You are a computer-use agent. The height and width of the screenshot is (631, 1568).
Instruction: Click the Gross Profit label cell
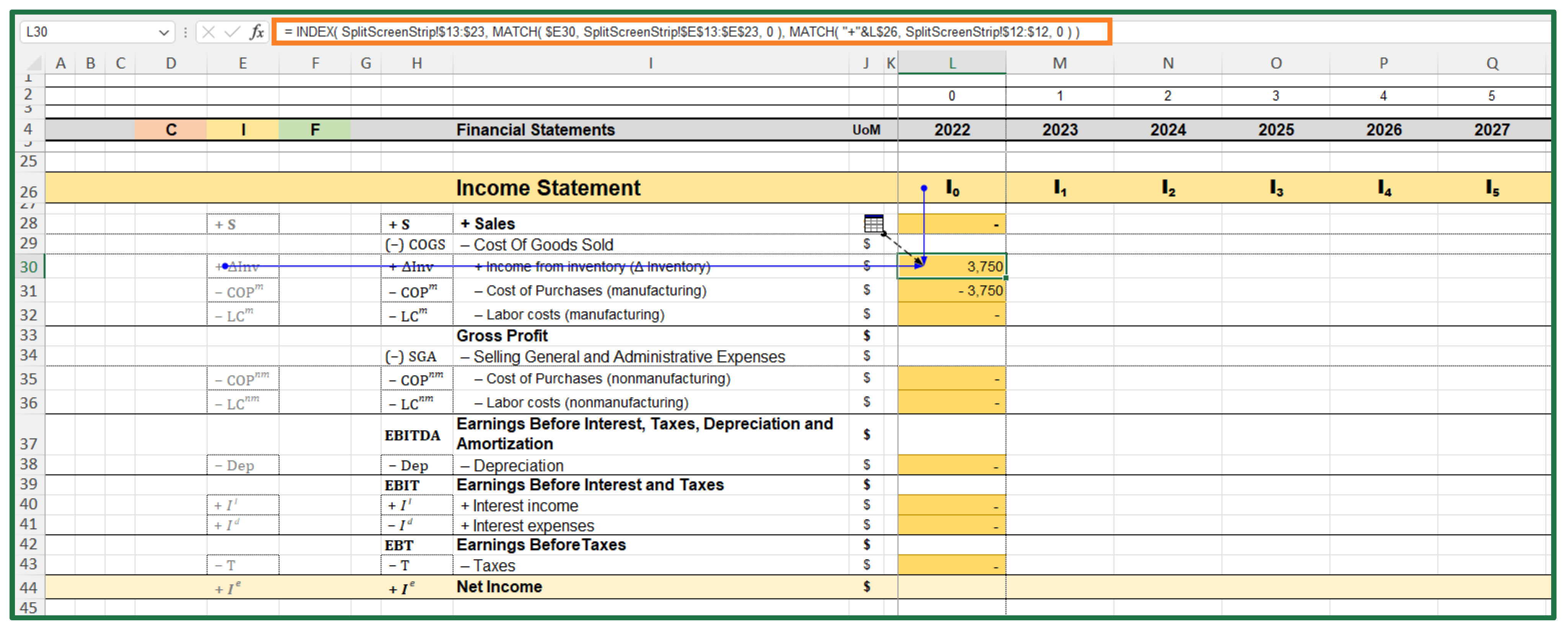point(502,335)
